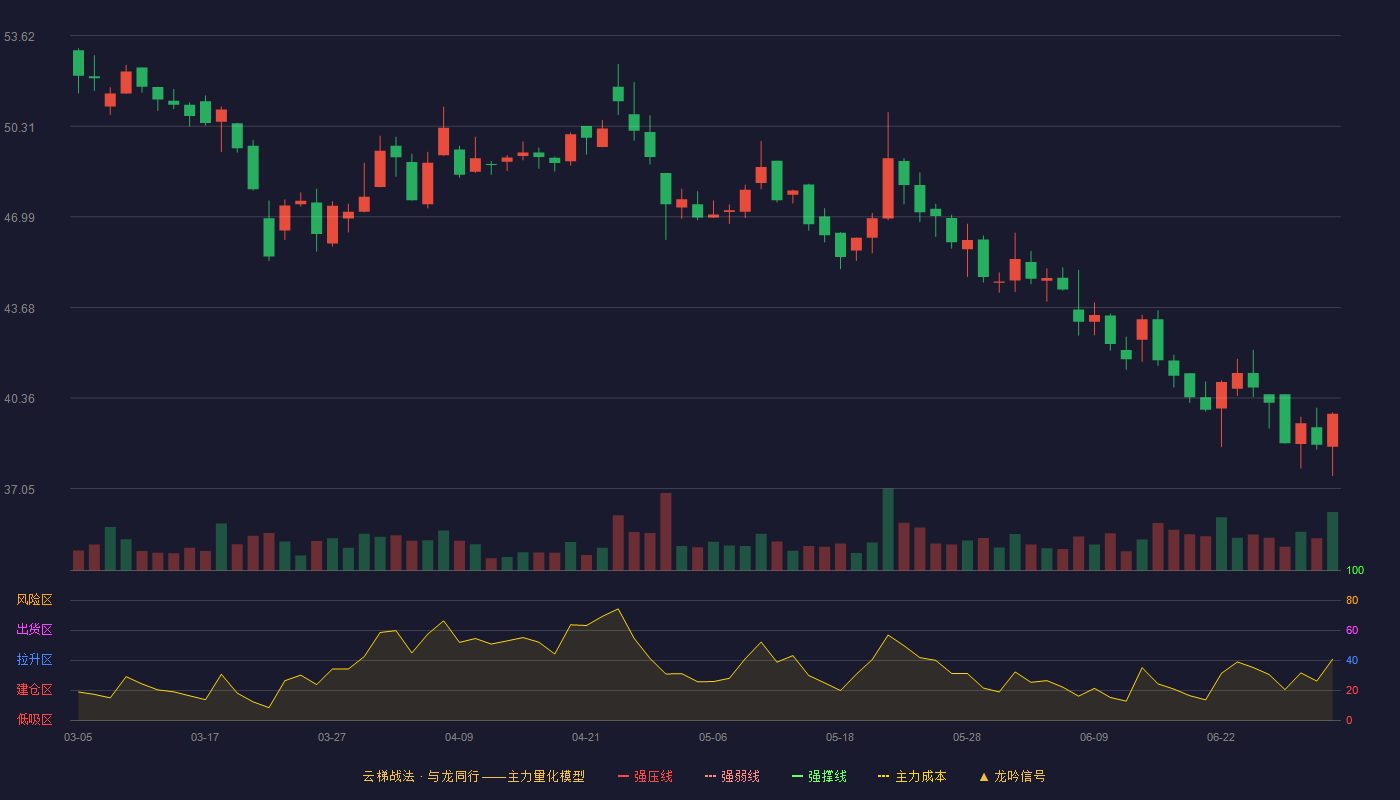
Task: Click the 06-22 date label
Action: [1221, 737]
